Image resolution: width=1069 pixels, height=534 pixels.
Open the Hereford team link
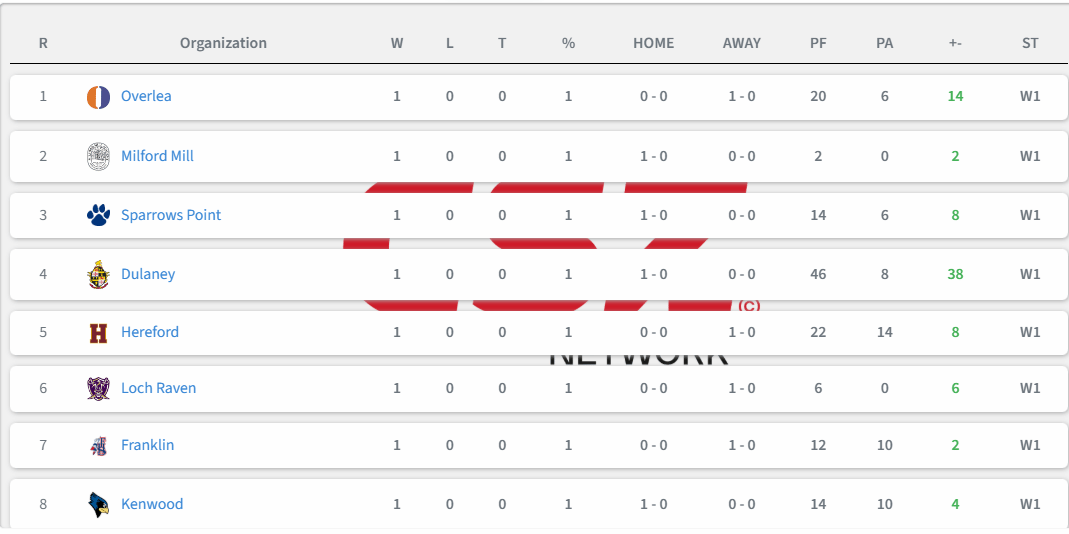(150, 332)
